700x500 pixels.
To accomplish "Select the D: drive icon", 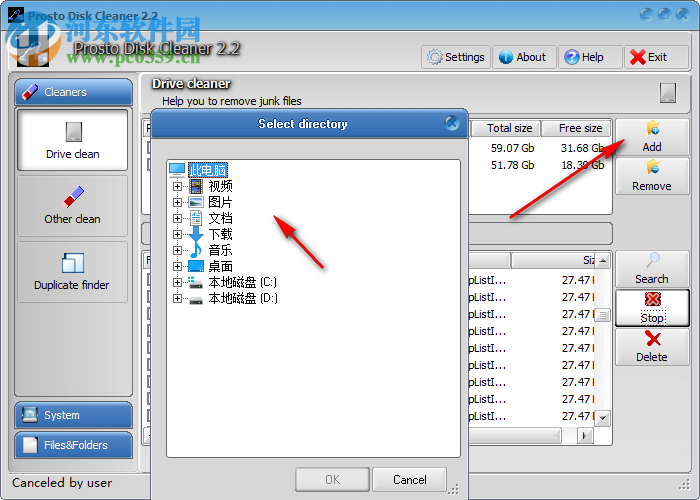I will (196, 300).
